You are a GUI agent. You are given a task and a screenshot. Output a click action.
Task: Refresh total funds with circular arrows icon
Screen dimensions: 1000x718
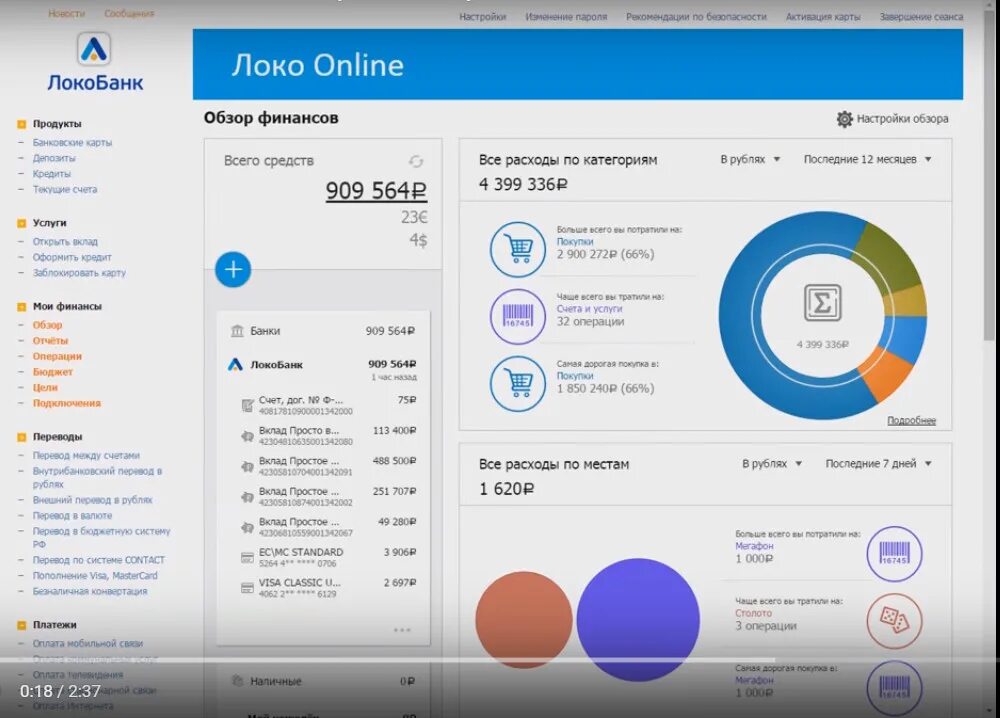[x=416, y=161]
